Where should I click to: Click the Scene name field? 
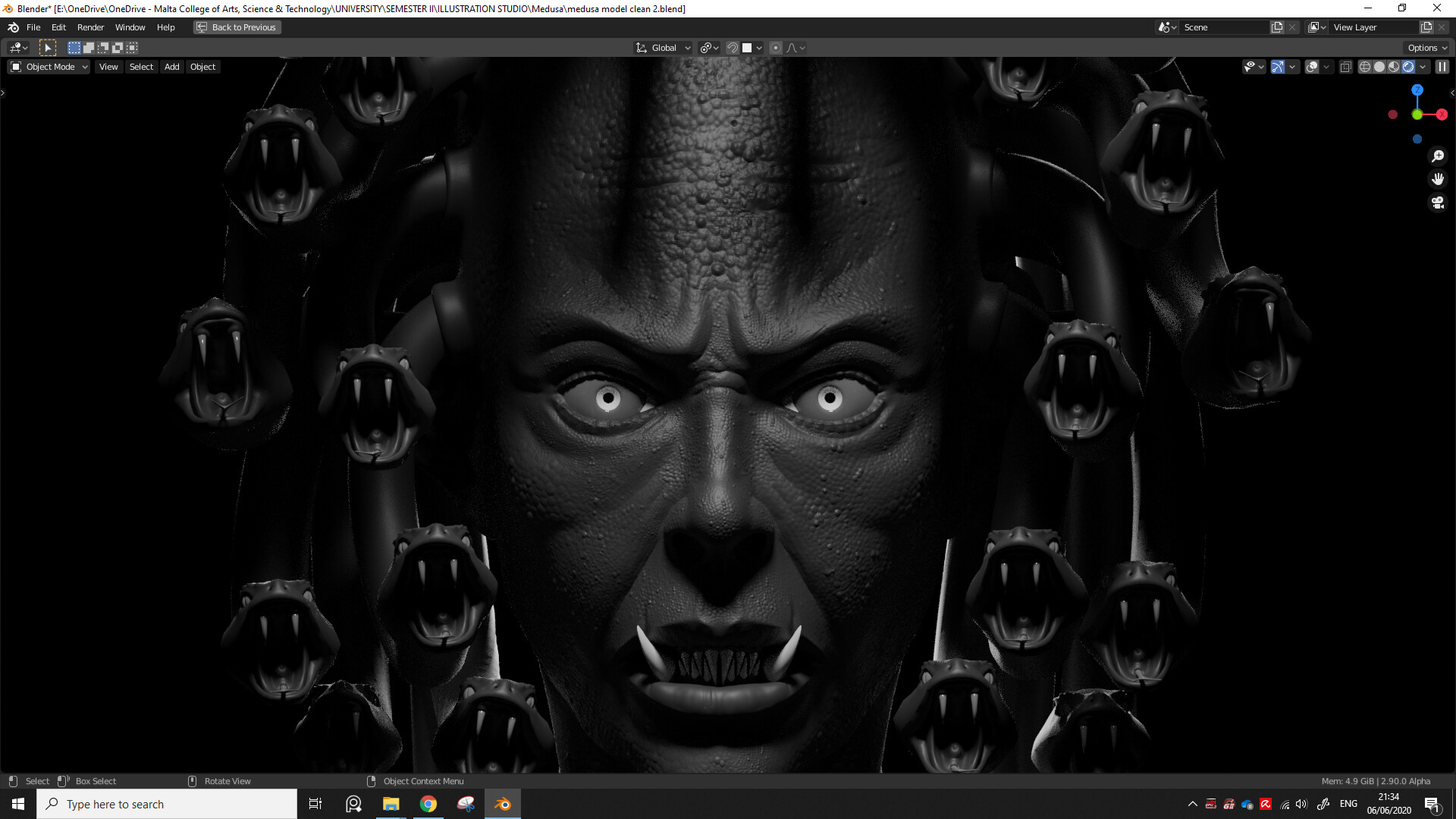(x=1225, y=27)
